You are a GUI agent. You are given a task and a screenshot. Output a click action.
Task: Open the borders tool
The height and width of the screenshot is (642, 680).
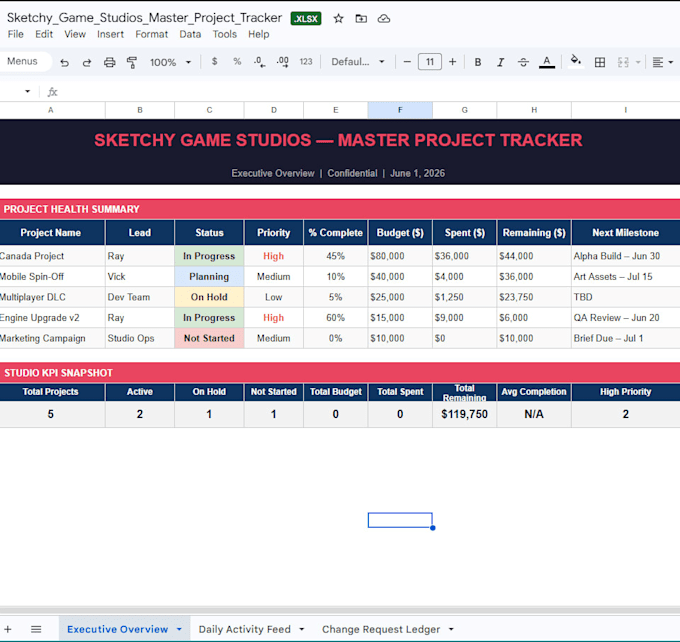(x=600, y=62)
